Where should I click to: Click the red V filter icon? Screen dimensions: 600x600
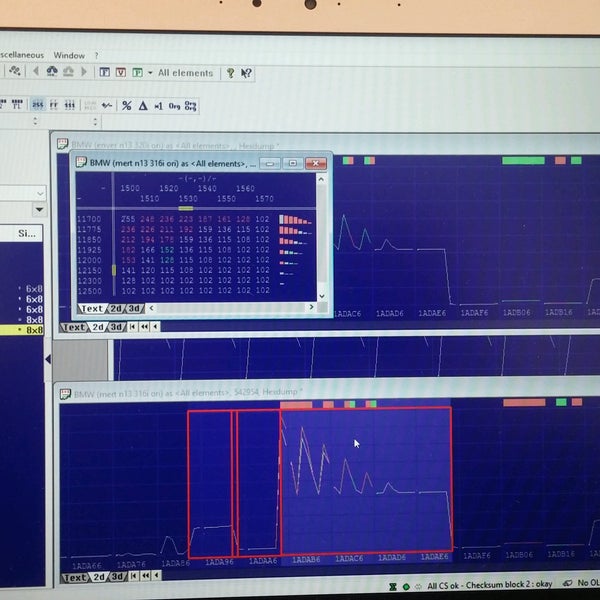click(121, 72)
